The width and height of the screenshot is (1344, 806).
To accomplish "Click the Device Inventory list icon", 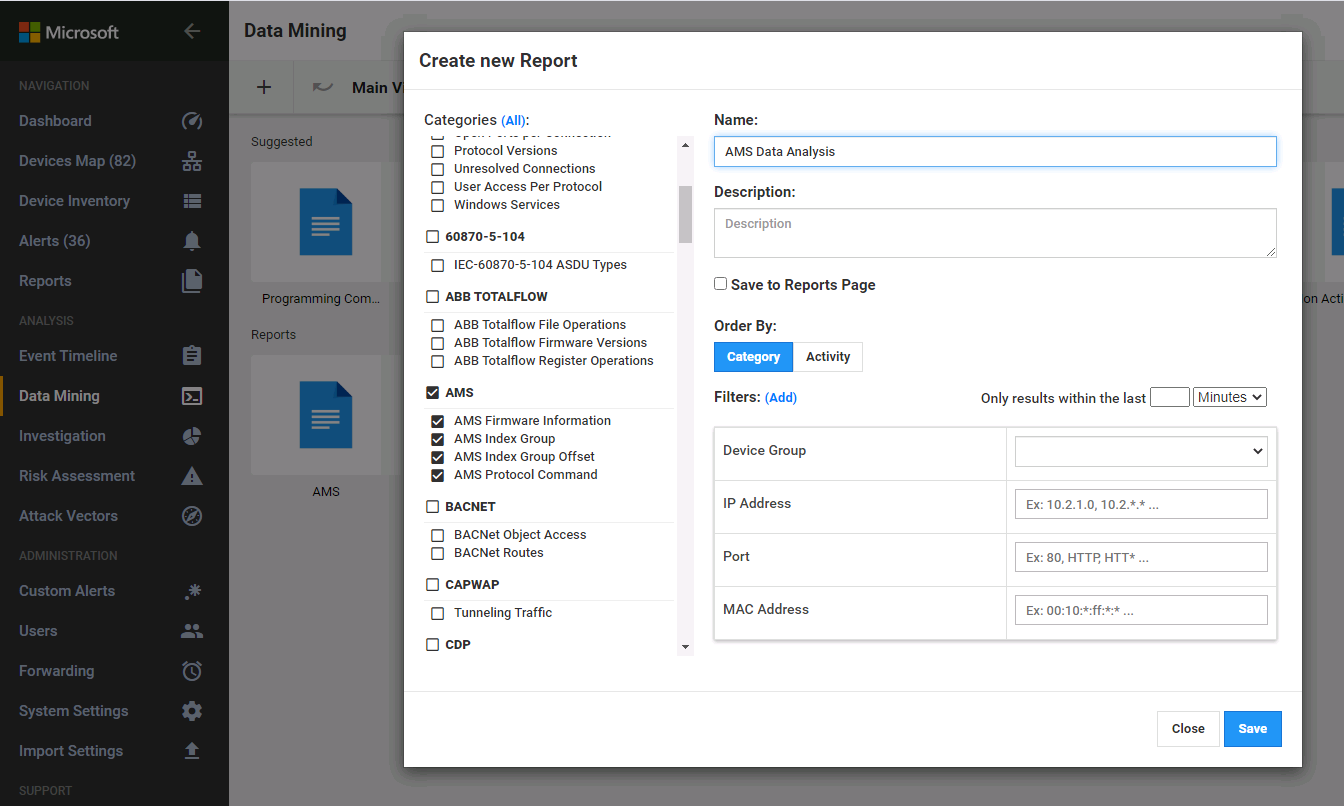I will point(192,201).
